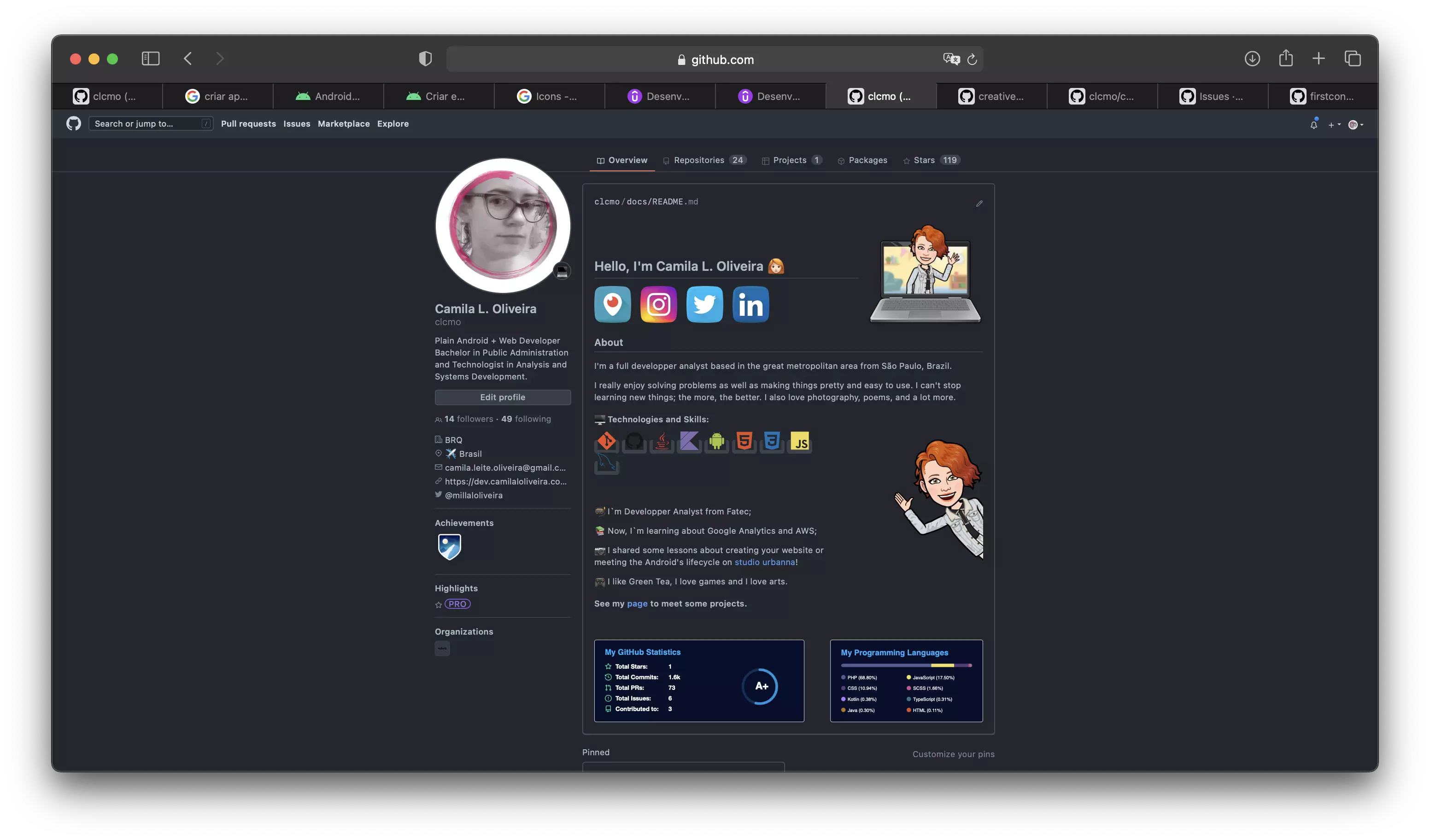Click the Search or jump to field
The width and height of the screenshot is (1430, 840).
point(147,123)
